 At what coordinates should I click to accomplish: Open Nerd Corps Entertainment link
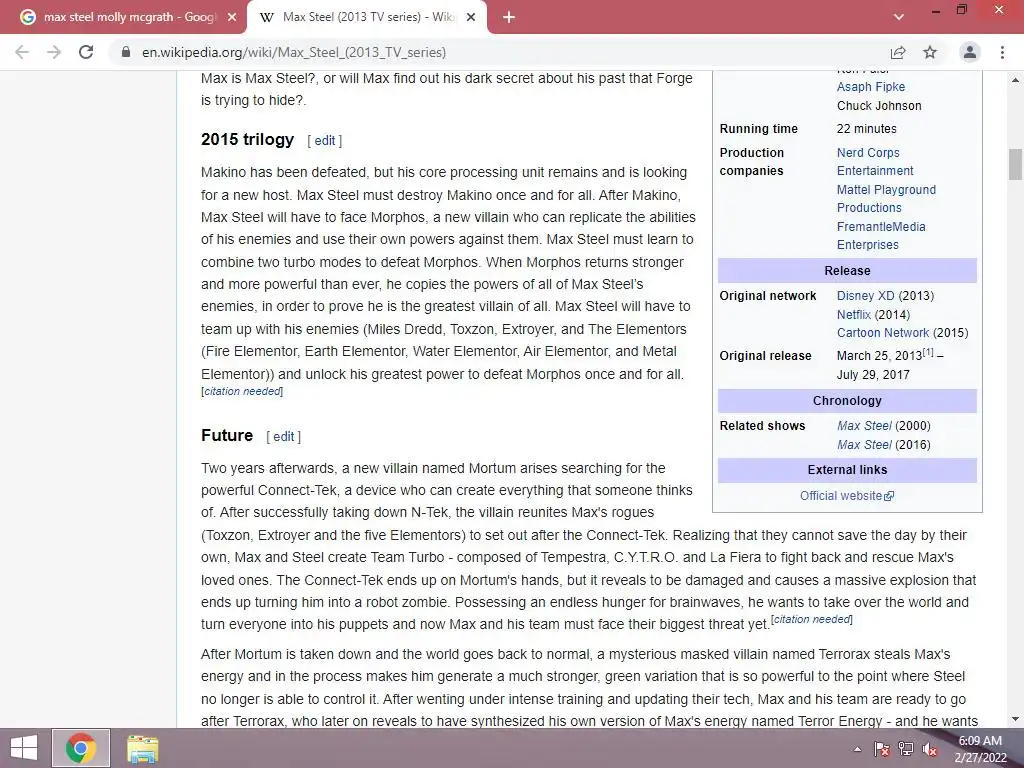[x=875, y=161]
